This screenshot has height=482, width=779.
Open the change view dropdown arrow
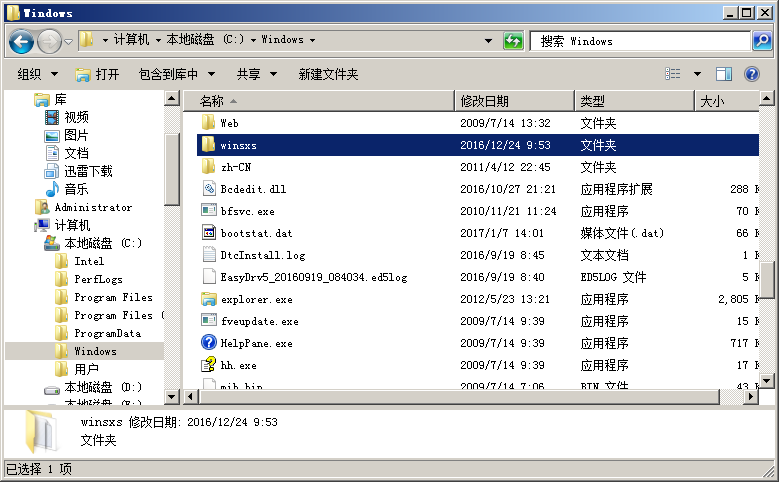point(697,74)
